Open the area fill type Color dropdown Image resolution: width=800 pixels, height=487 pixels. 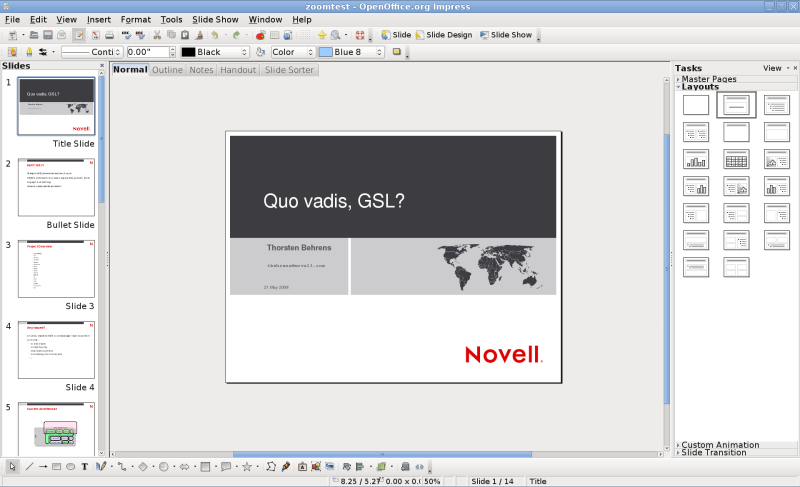[x=292, y=52]
